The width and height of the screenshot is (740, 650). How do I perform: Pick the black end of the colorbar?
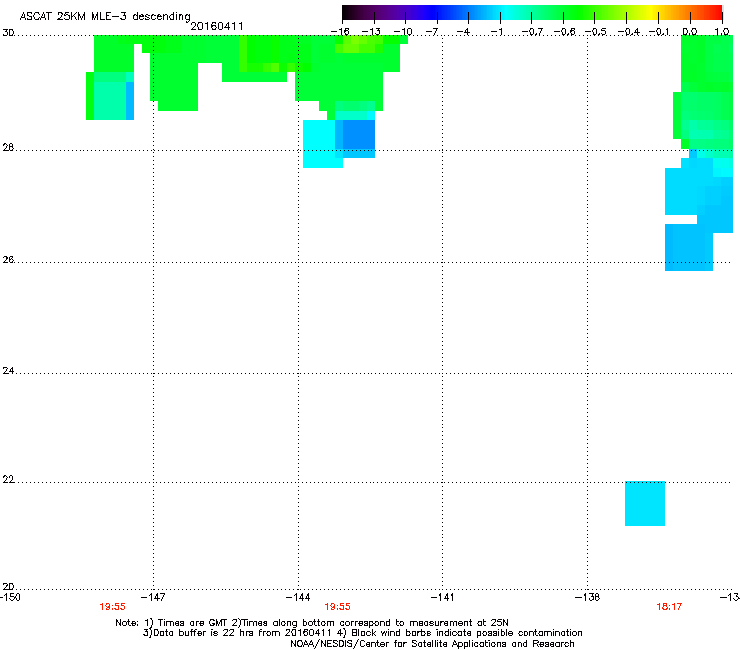point(349,12)
